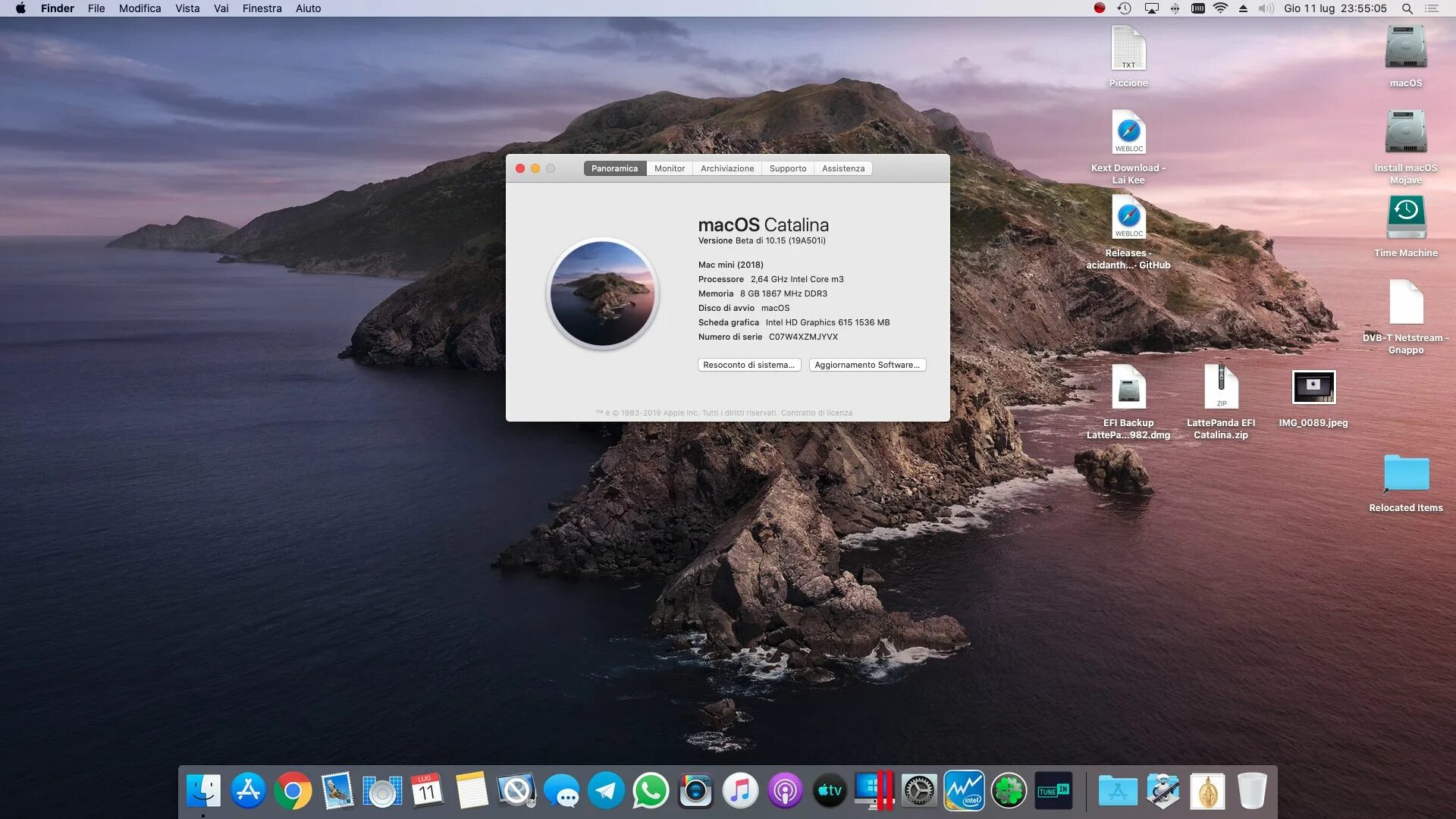Open System Preferences gear icon

(x=919, y=792)
